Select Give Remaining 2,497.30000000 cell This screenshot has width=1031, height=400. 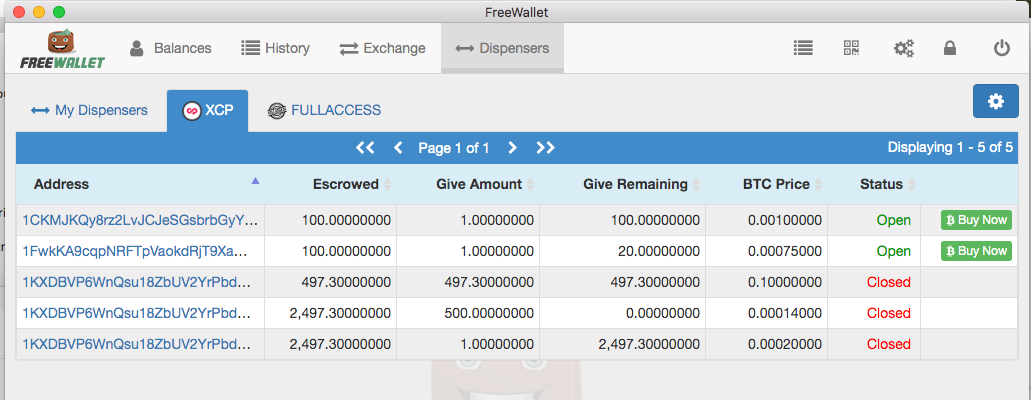[x=623, y=344]
